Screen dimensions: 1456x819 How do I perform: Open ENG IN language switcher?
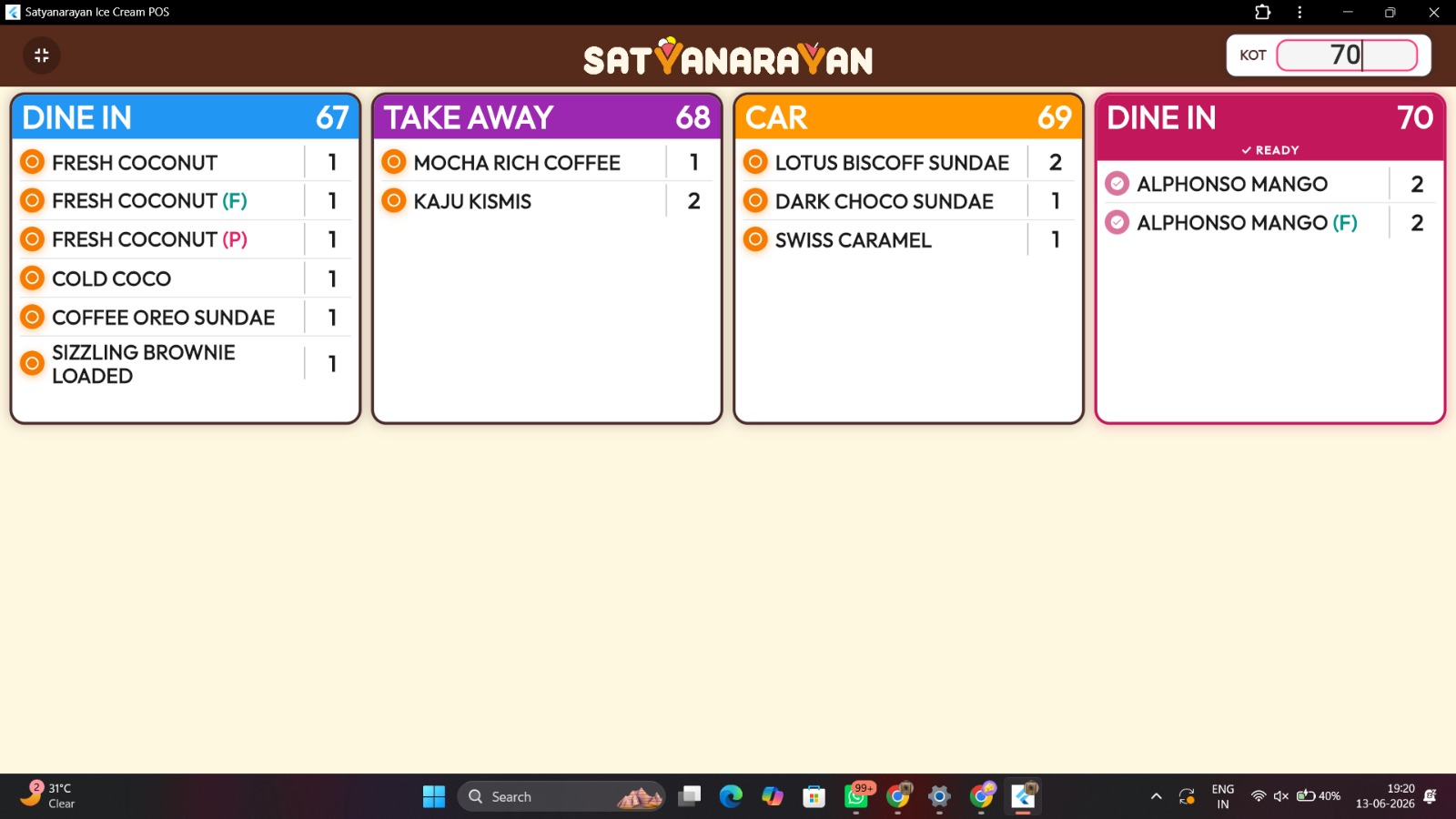coord(1223,796)
